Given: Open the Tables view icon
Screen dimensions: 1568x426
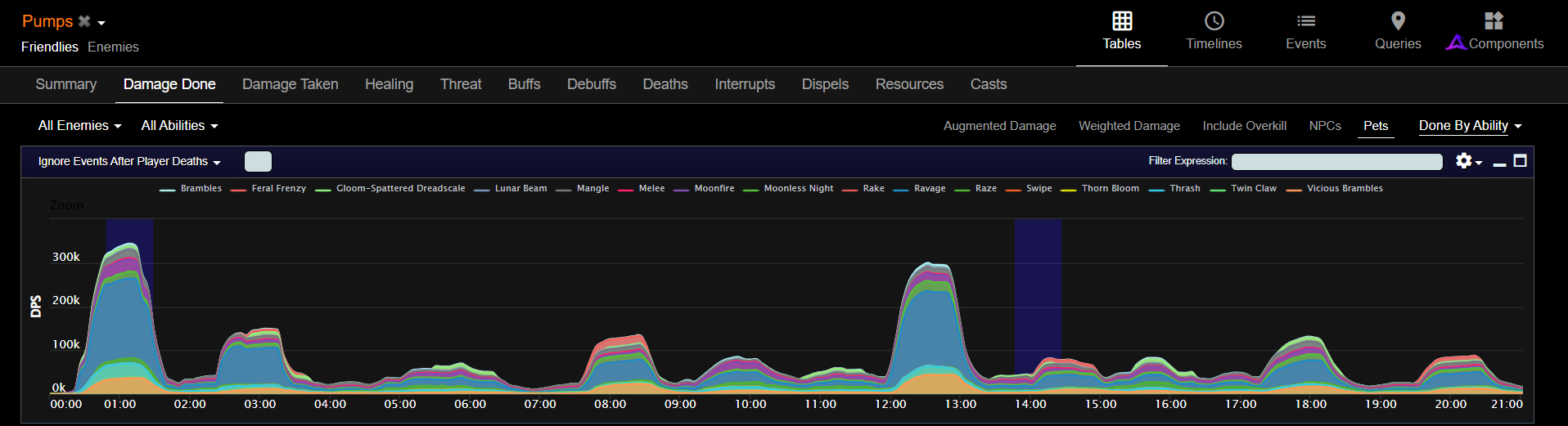Looking at the screenshot, I should 1122,21.
